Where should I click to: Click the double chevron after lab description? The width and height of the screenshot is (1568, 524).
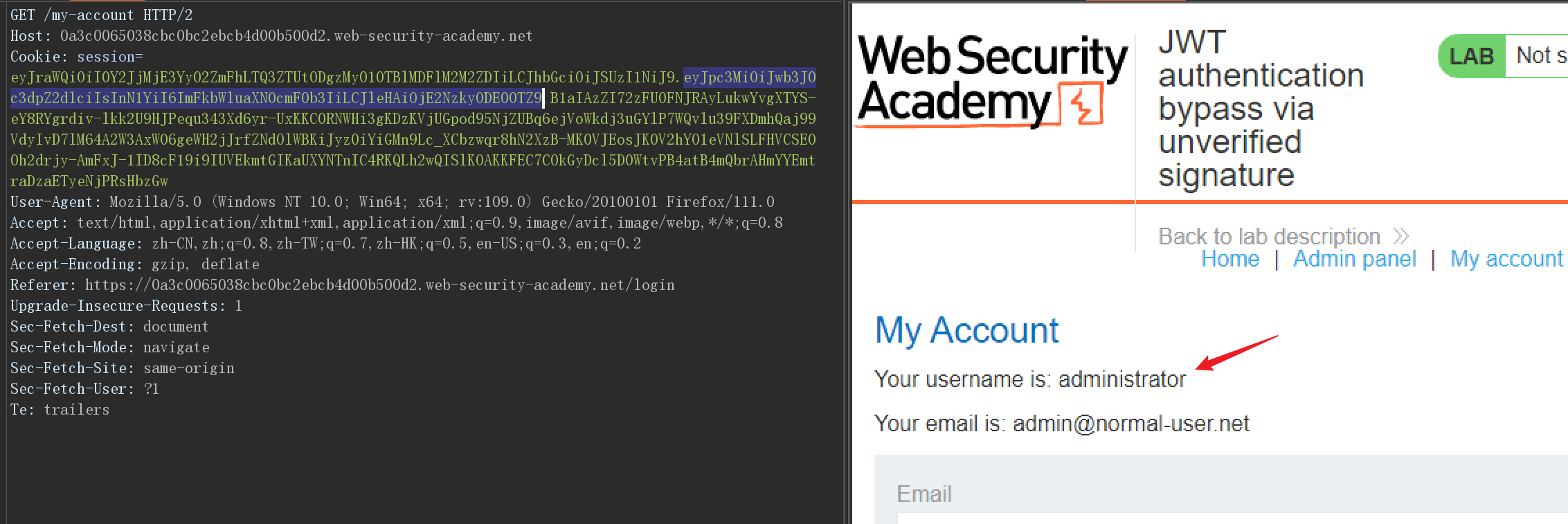click(1401, 236)
